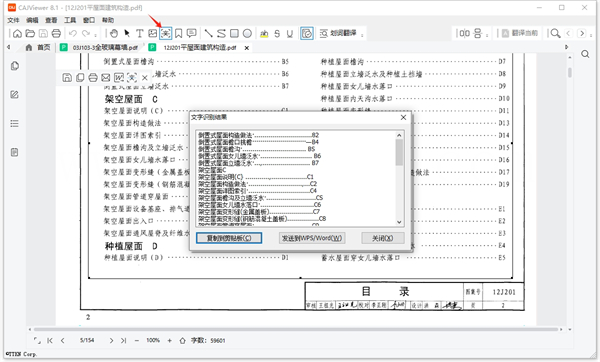Open the 文件 menu
This screenshot has height=362, width=600.
click(x=13, y=20)
